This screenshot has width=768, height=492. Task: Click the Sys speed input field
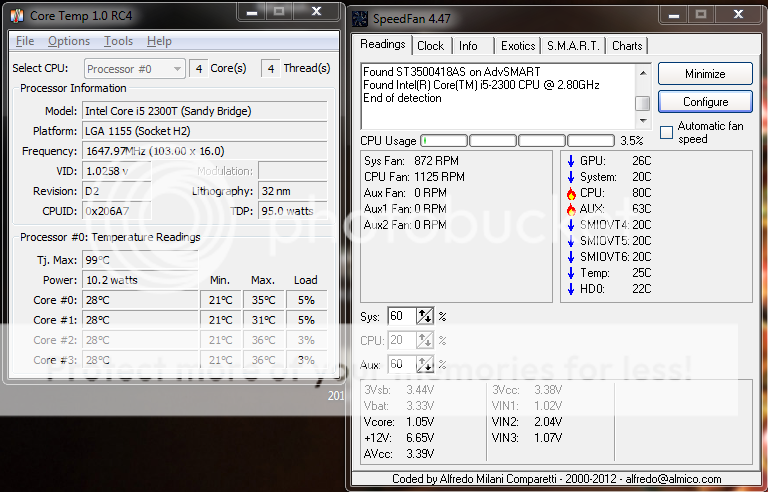402,317
